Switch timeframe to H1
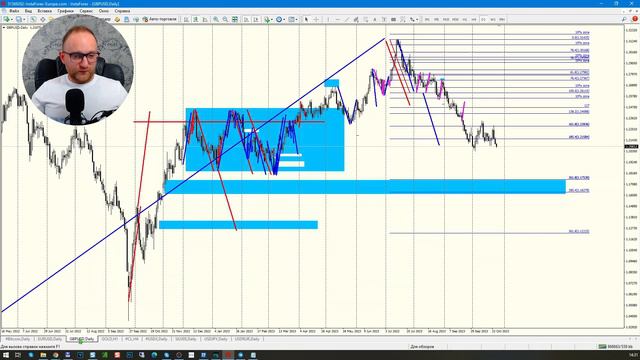Viewport: 640px width, 360px height. pos(464,19)
